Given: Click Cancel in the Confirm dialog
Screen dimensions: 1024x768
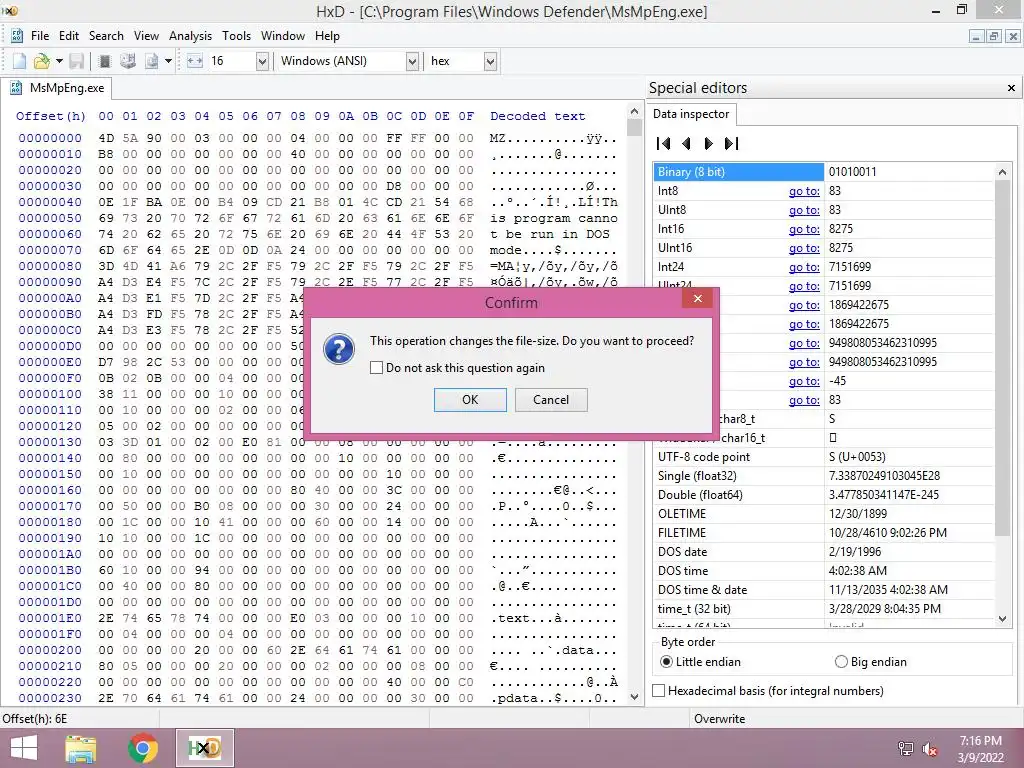Looking at the screenshot, I should (x=551, y=400).
